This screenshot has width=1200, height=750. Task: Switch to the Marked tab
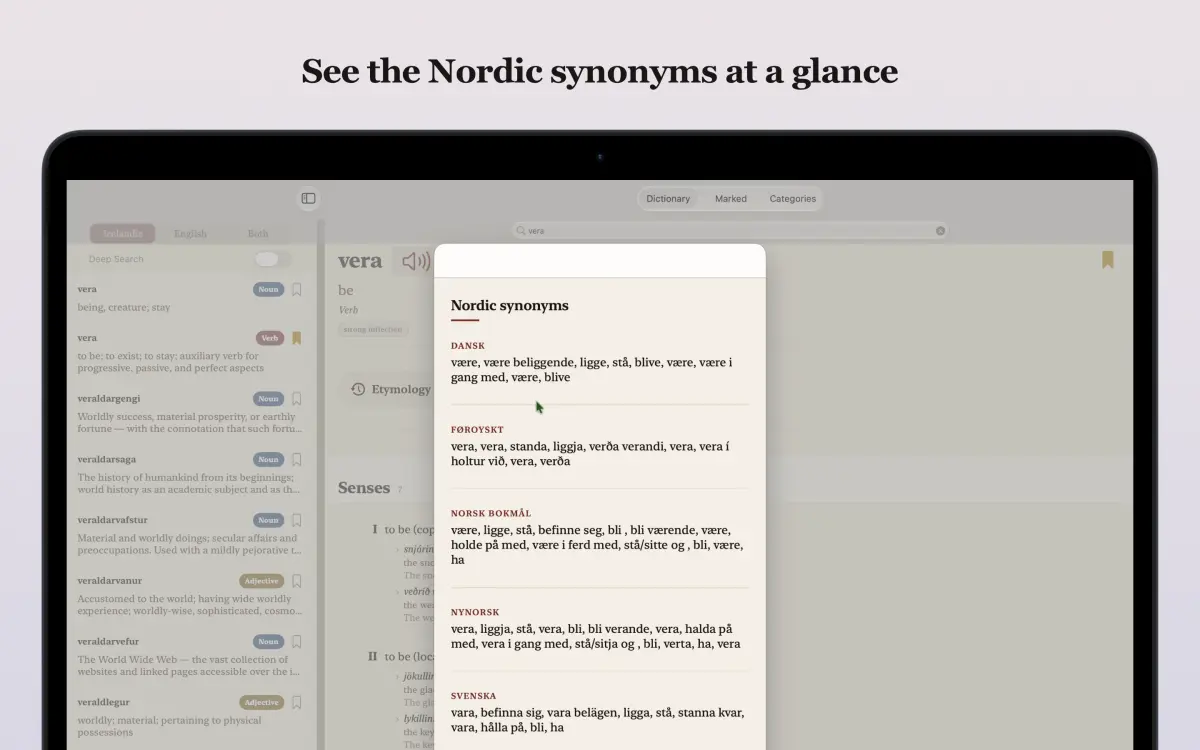pyautogui.click(x=731, y=199)
